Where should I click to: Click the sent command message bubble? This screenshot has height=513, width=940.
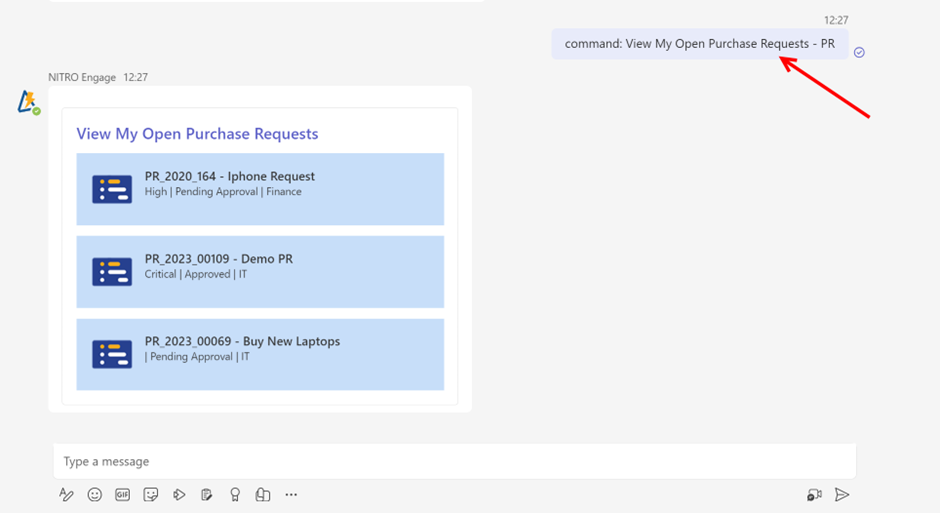pos(699,44)
